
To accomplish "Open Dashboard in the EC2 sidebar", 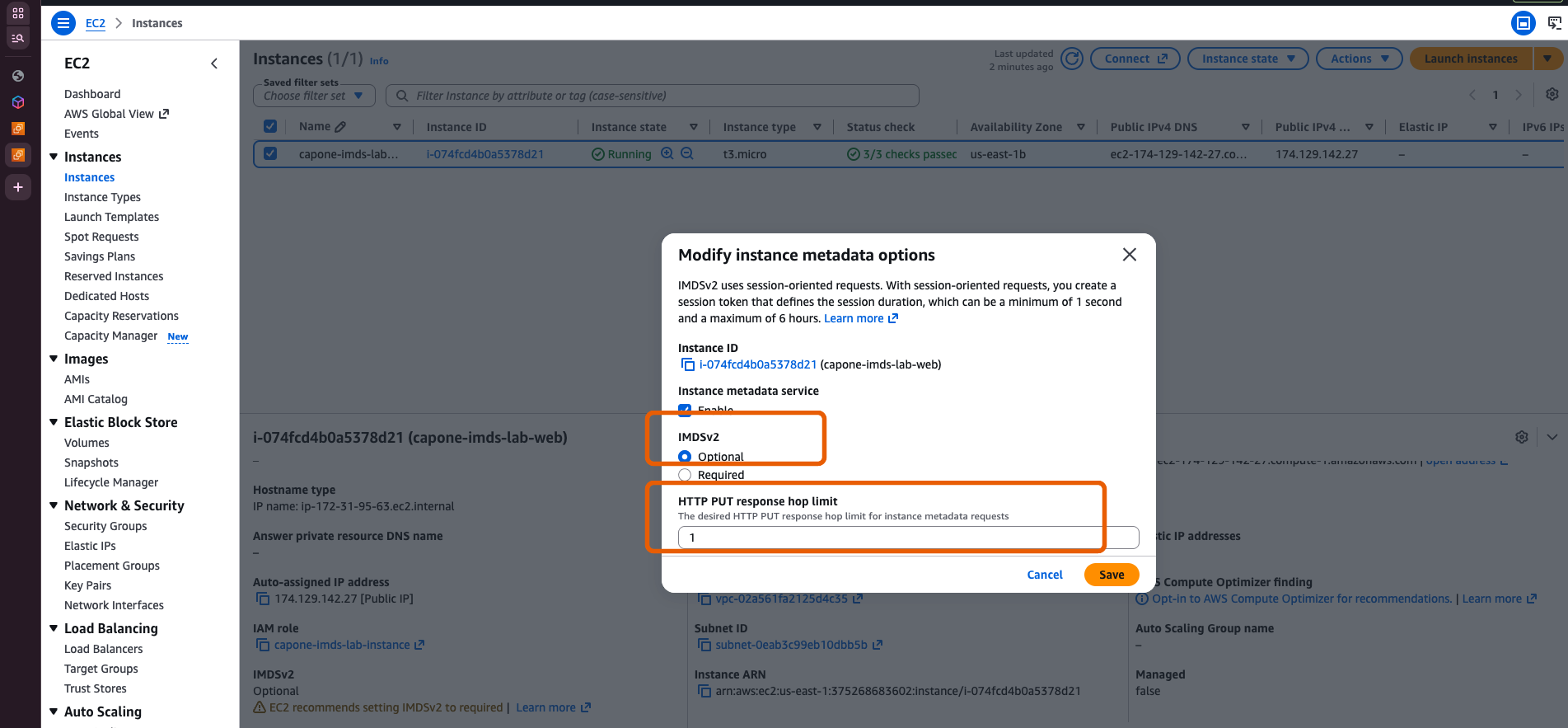I will tap(92, 94).
